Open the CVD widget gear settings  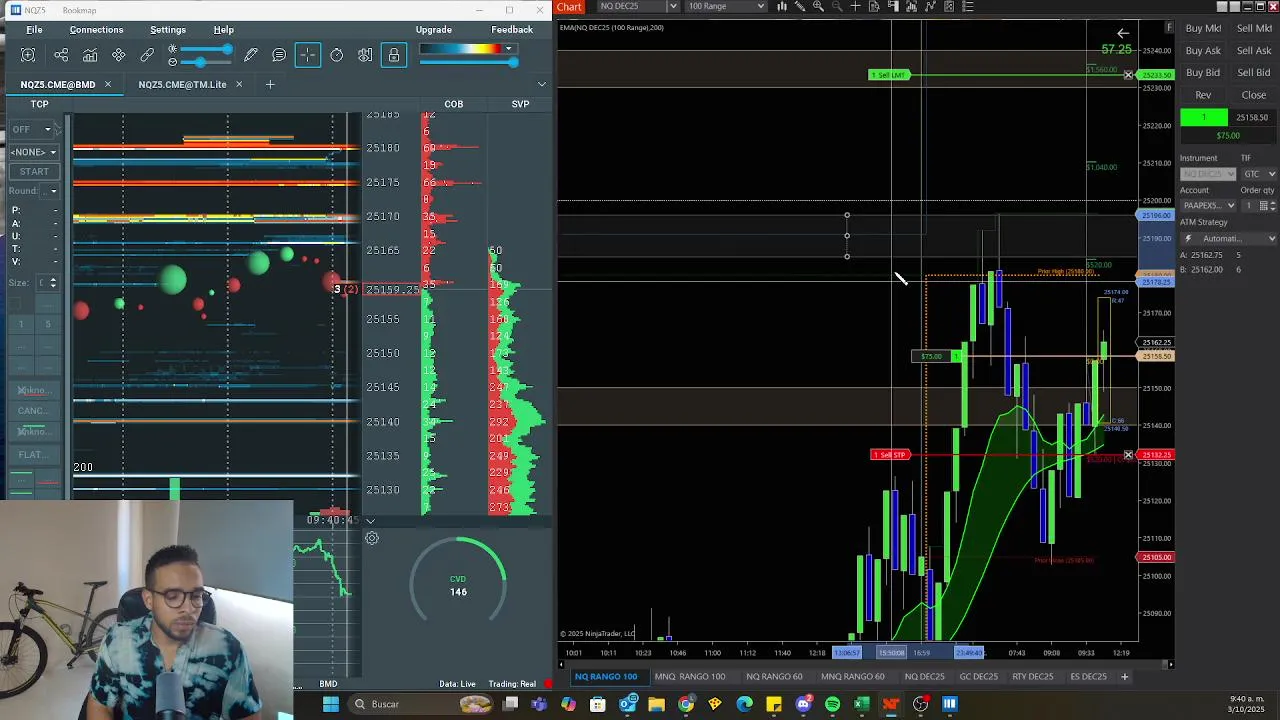coord(371,538)
